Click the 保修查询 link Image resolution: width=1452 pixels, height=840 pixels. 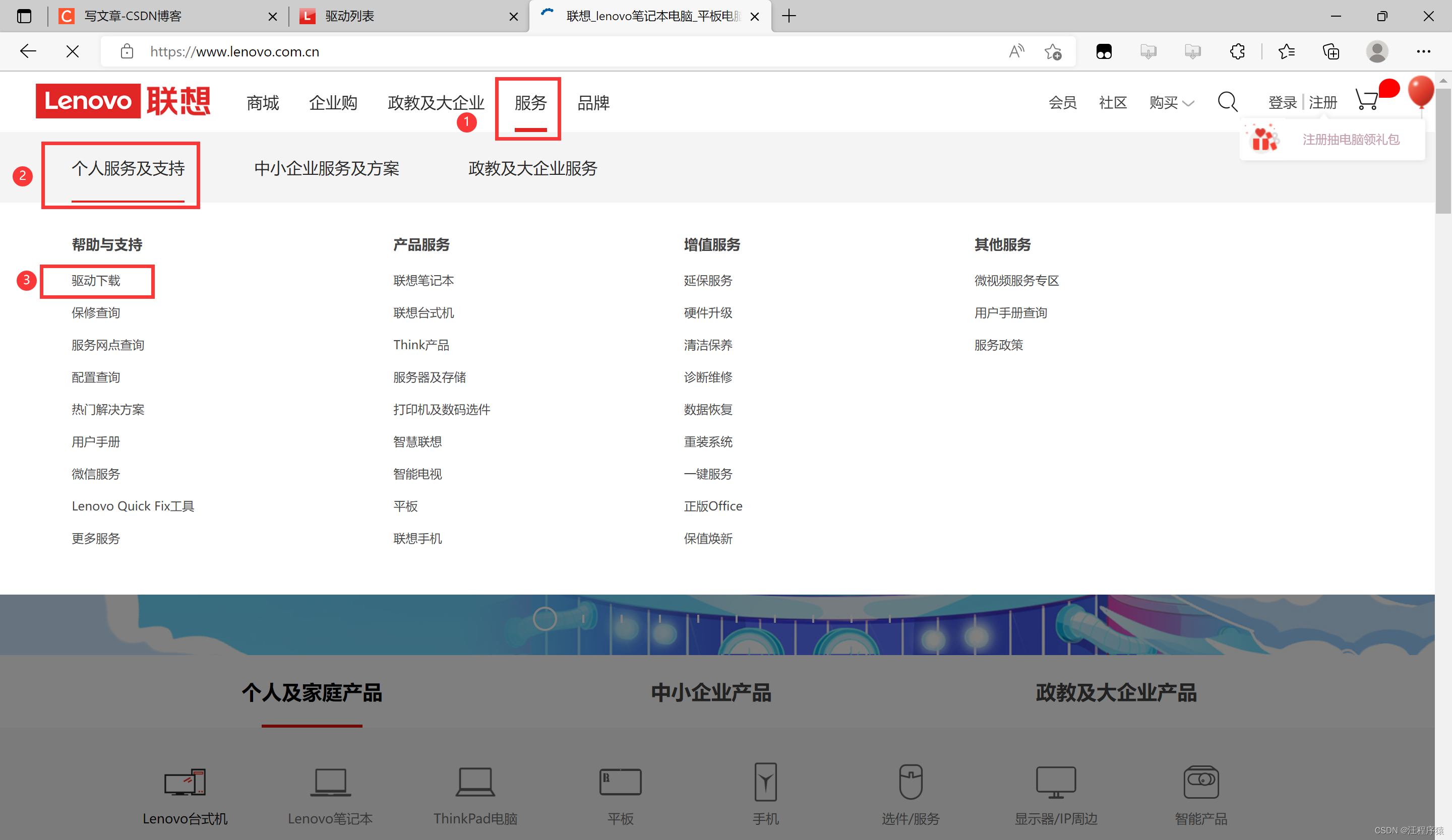pyautogui.click(x=96, y=313)
